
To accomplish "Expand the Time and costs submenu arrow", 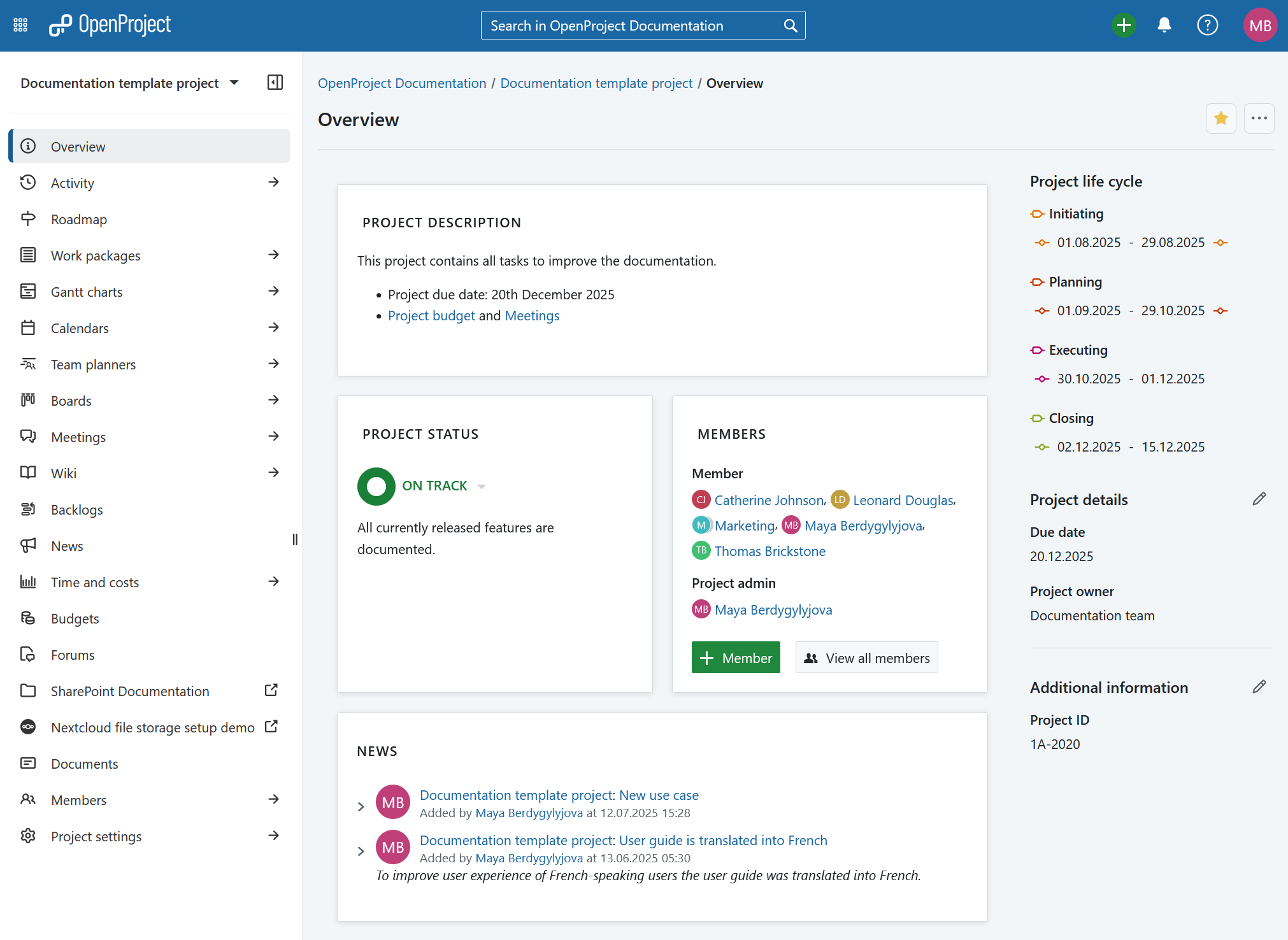I will pos(274,582).
